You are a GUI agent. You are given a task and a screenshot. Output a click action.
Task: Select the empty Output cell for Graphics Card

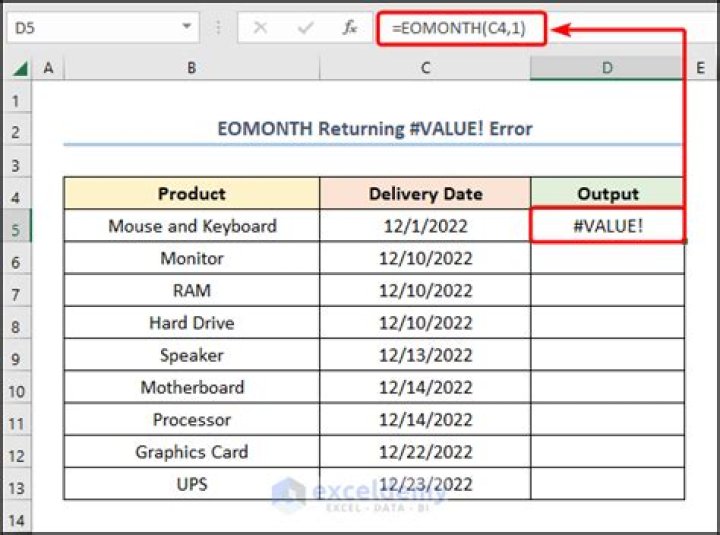click(607, 452)
